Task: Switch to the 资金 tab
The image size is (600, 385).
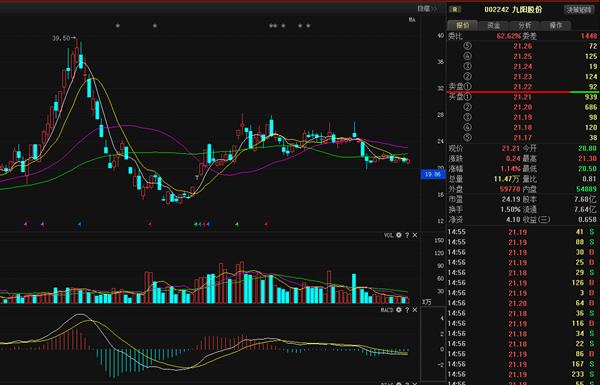Action: 494,25
